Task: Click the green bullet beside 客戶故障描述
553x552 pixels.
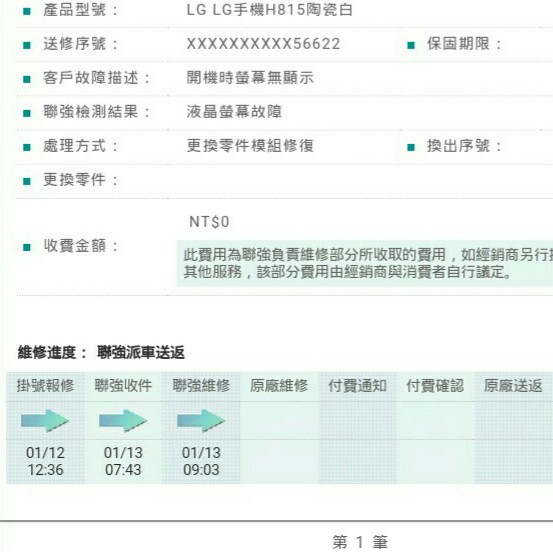Action: coord(27,79)
